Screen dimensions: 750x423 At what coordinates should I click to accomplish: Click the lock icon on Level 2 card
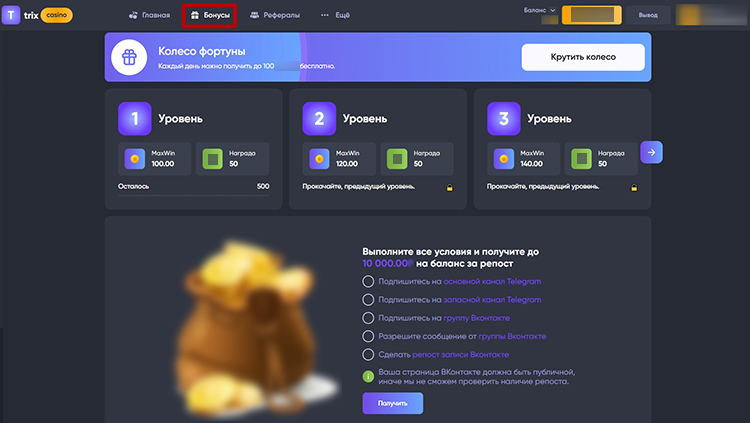coord(450,188)
